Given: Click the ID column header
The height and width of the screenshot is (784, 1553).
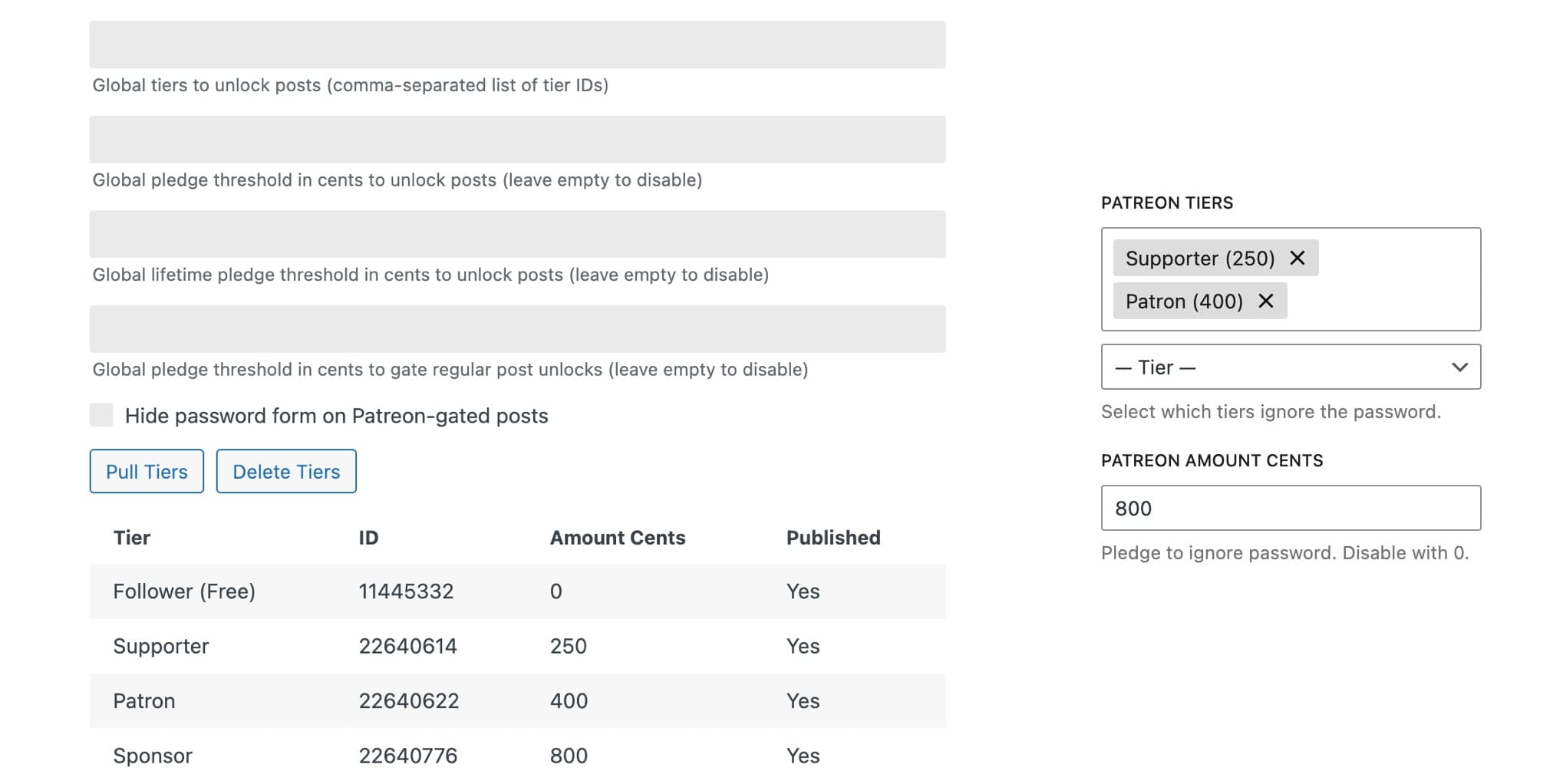Looking at the screenshot, I should point(368,538).
